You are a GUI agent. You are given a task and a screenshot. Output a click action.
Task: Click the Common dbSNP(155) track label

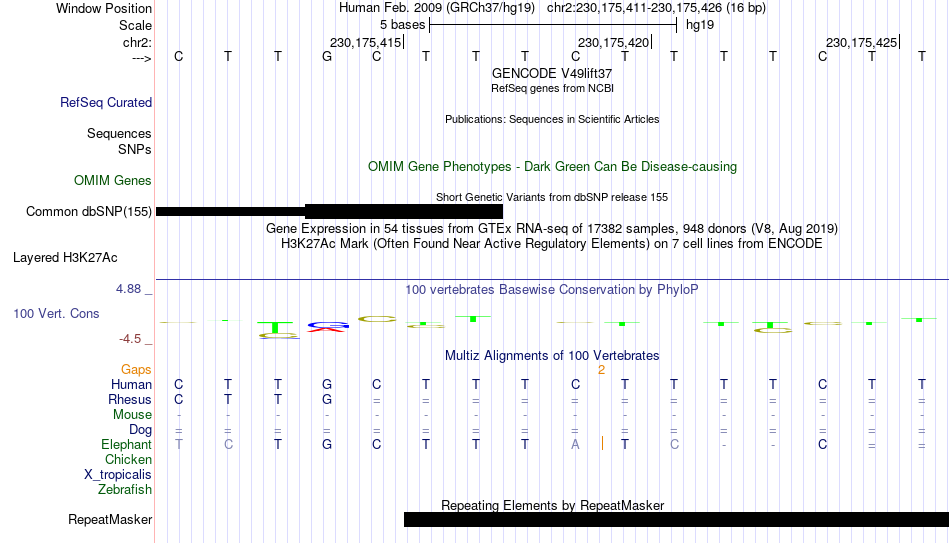(x=89, y=212)
